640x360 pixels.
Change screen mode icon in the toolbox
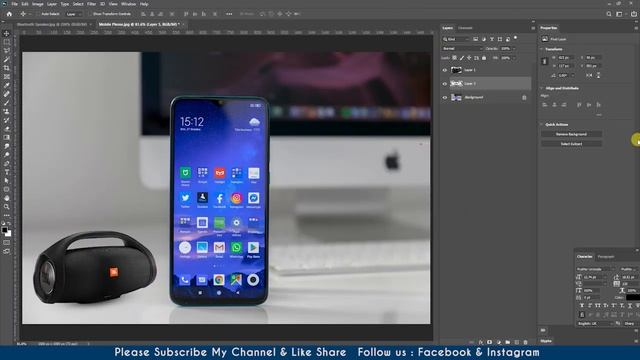[x=7, y=251]
